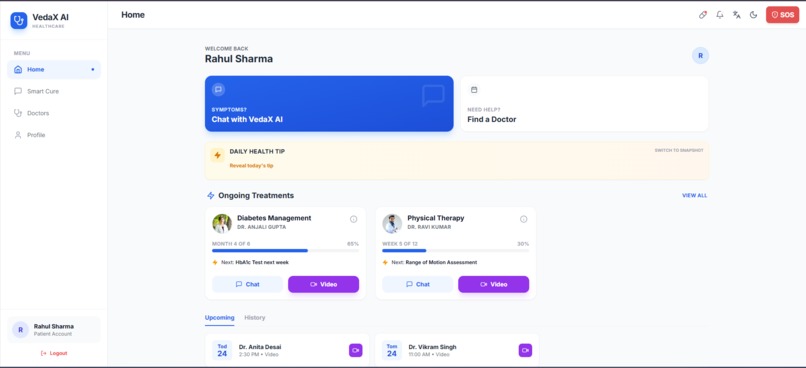Go to Home in the sidebar menu
This screenshot has height=368, width=806.
[54, 69]
